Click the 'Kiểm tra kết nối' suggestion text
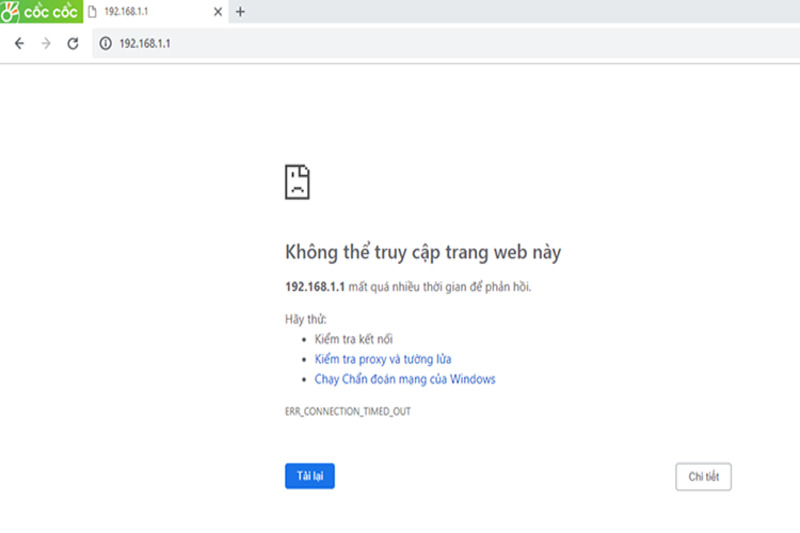 [x=354, y=339]
